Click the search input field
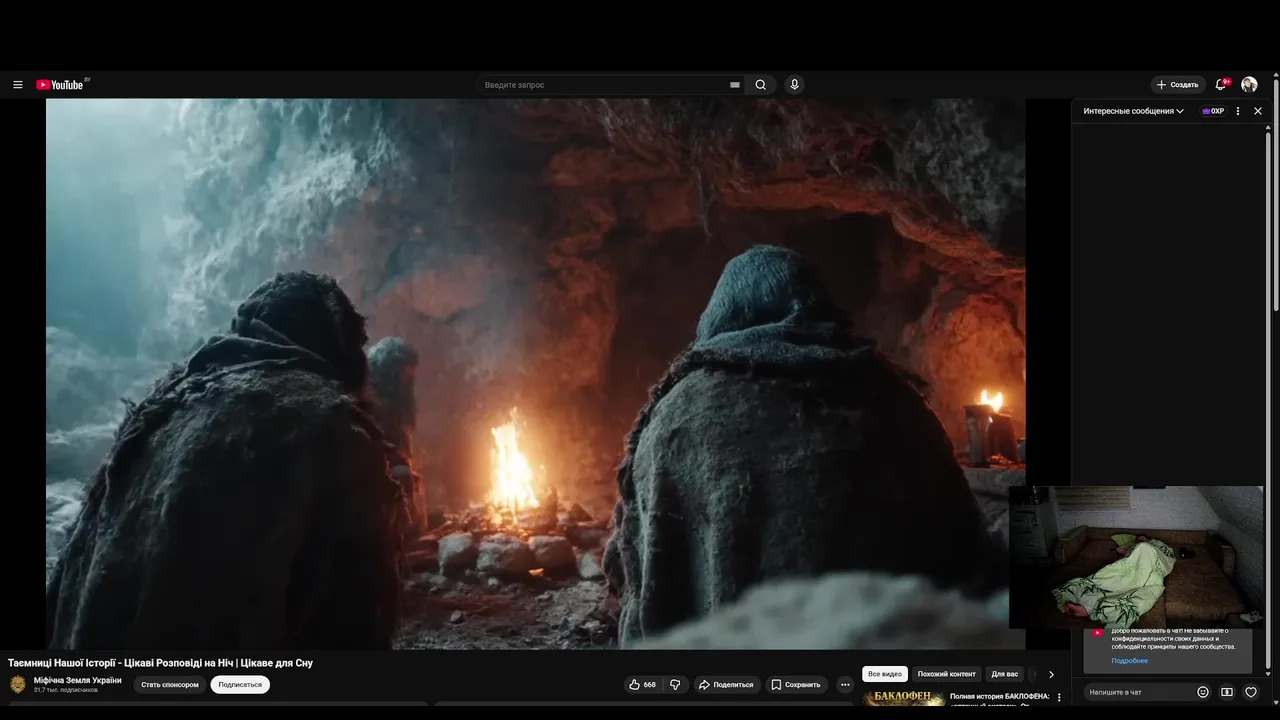This screenshot has width=1280, height=720. click(x=603, y=85)
